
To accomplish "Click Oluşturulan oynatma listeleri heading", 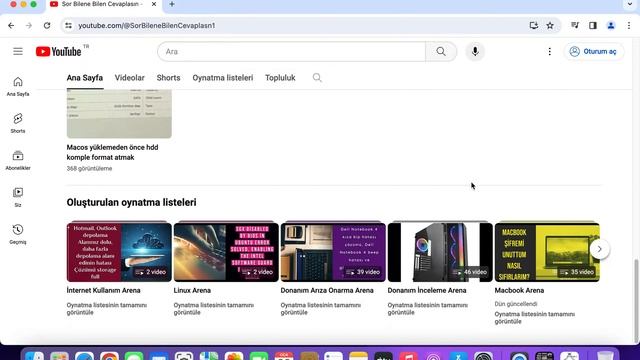I will point(131,202).
